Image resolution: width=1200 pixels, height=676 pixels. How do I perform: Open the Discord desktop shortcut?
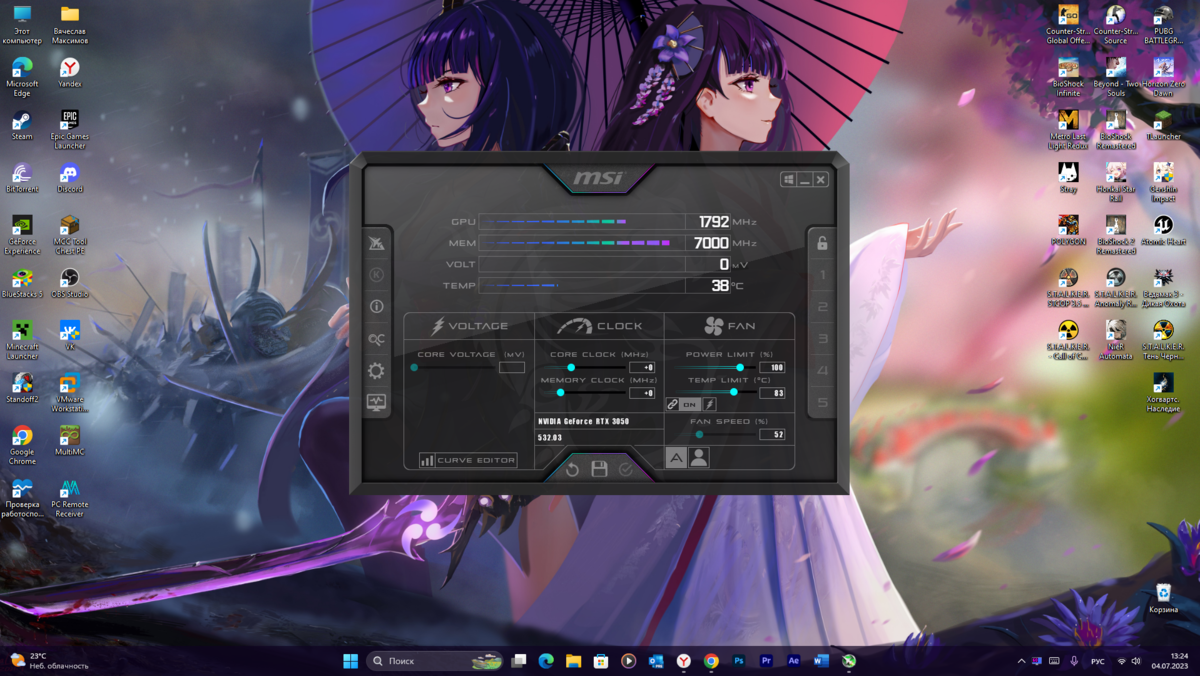[69, 177]
